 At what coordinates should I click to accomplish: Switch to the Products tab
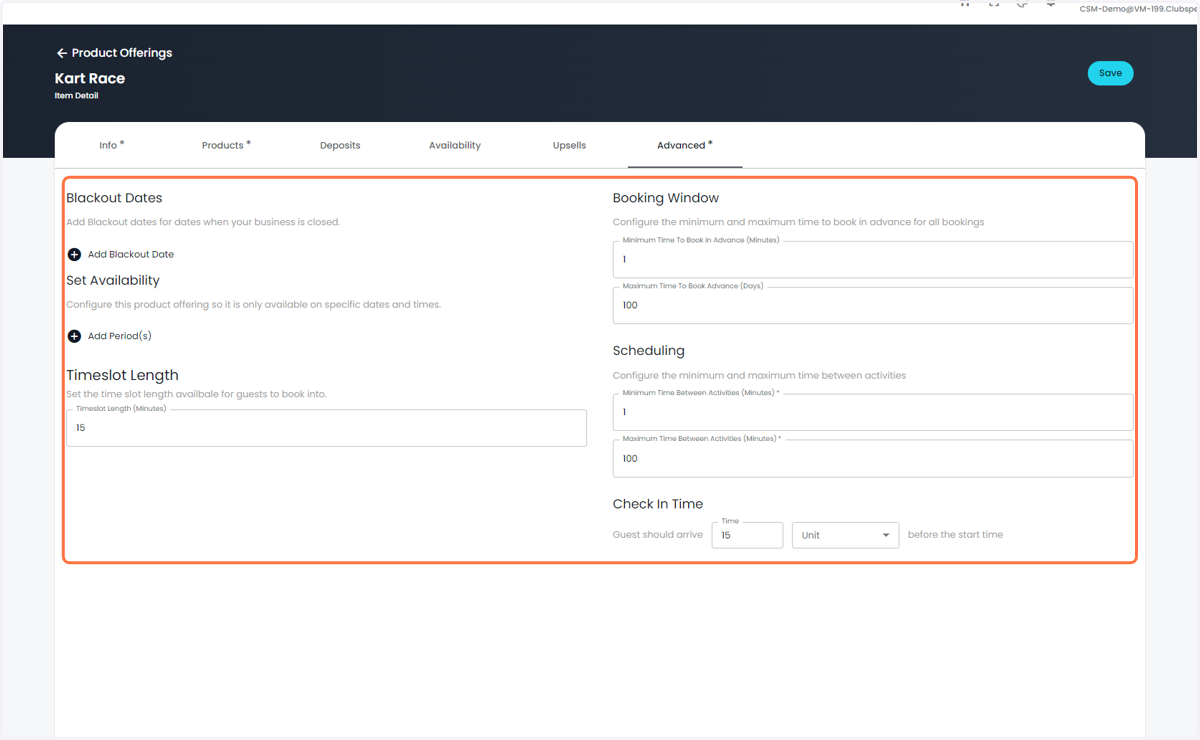tap(226, 145)
